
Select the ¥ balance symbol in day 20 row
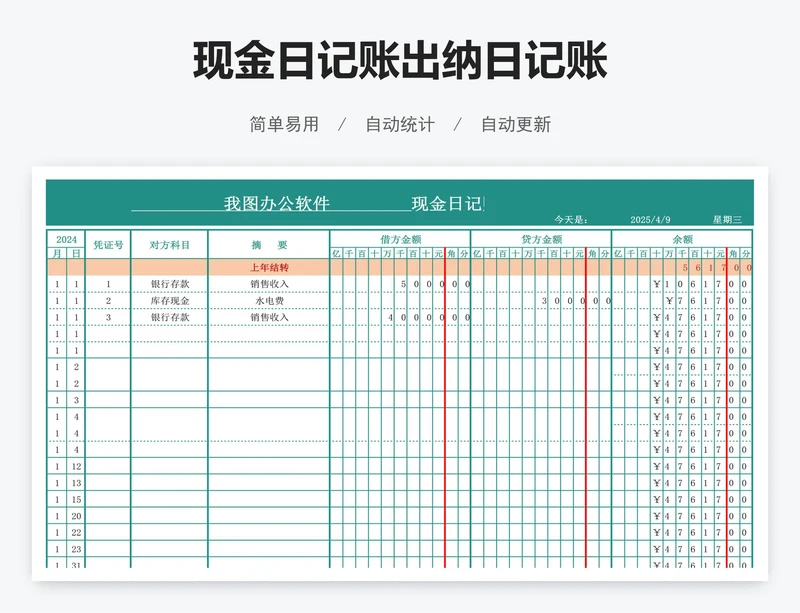pos(656,516)
